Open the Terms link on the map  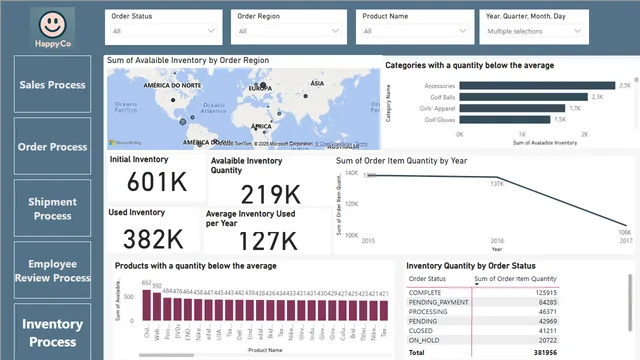point(361,144)
